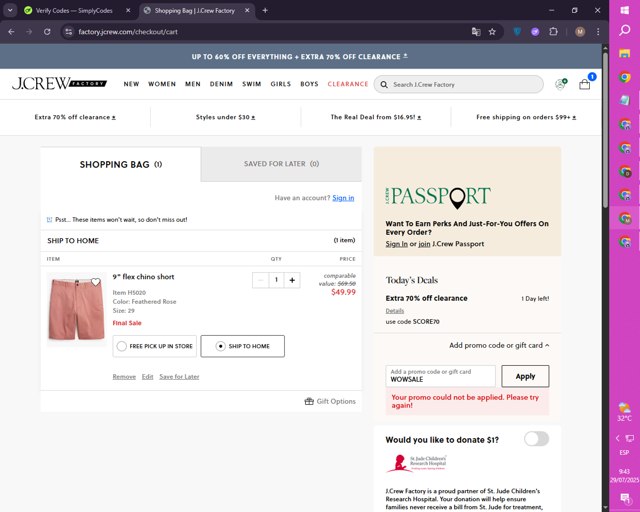Screen dimensions: 640x512
Task: Open the purple round browser extension
Action: 535,32
